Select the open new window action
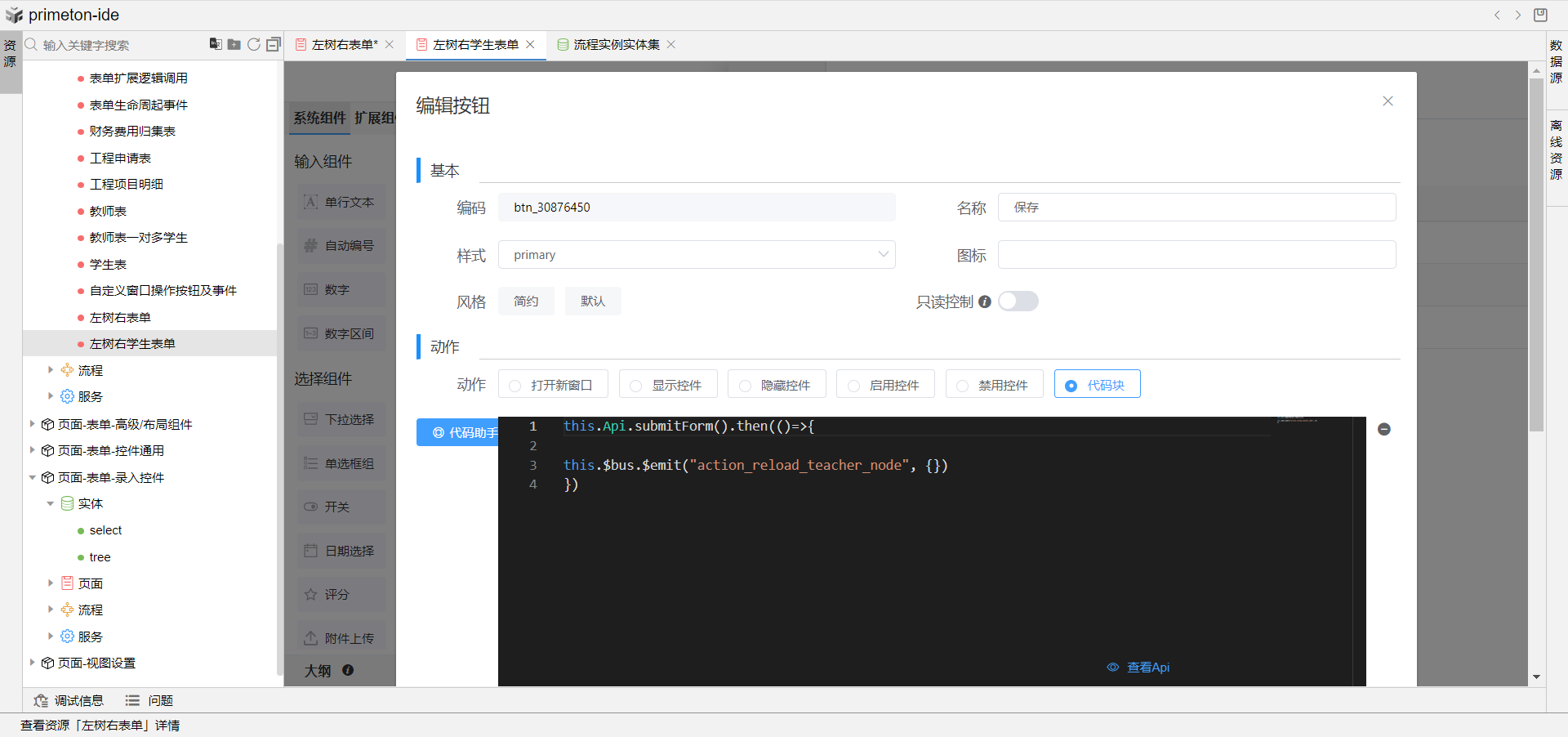The image size is (1568, 737). point(552,385)
